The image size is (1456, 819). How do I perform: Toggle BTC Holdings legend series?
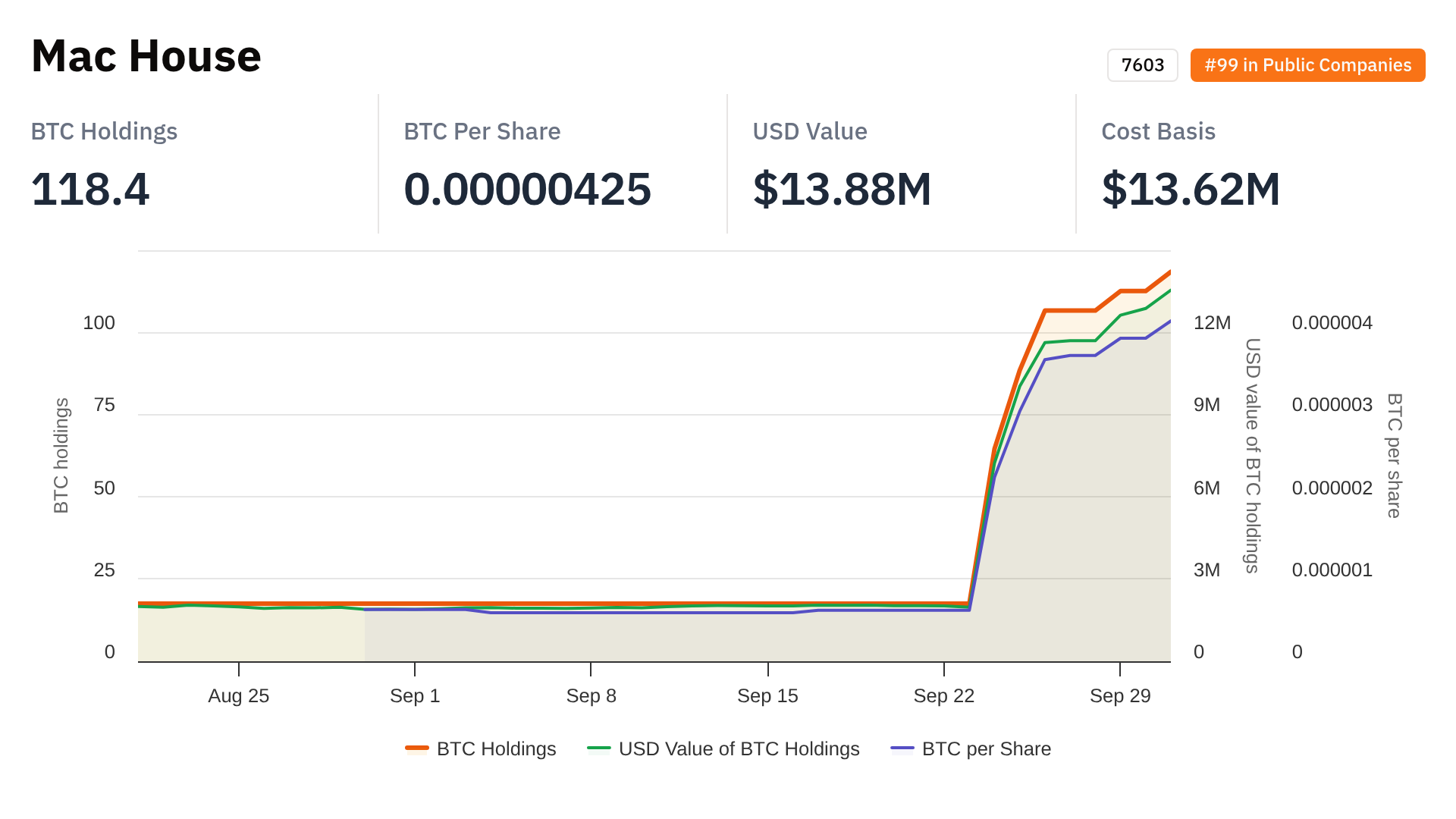(496, 748)
